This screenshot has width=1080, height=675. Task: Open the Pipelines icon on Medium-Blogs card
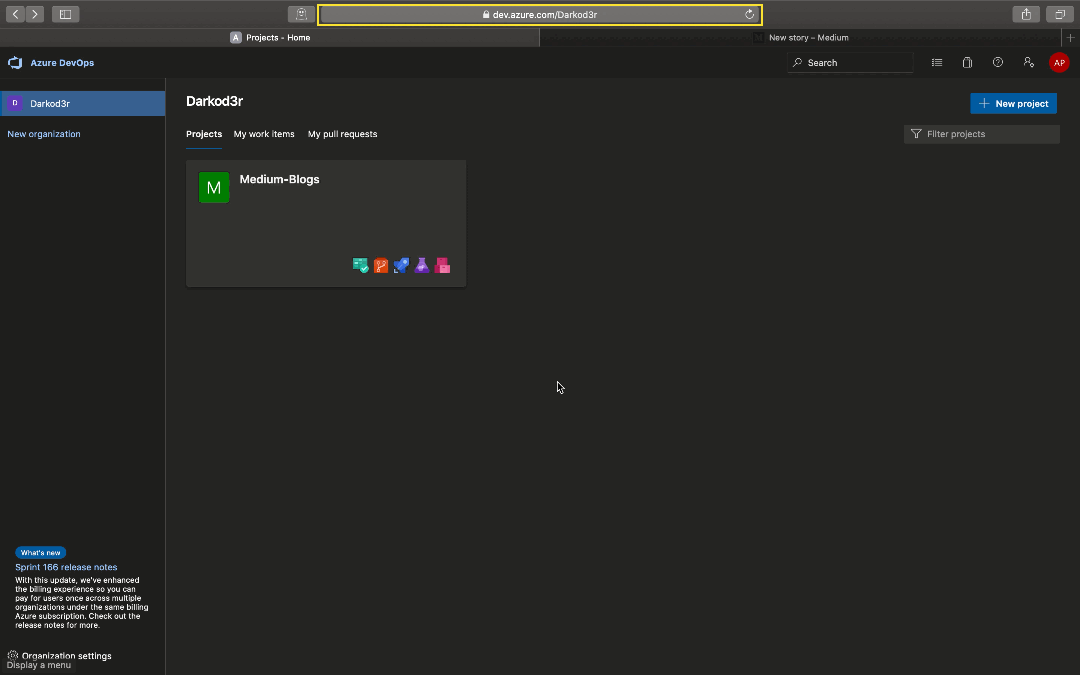402,266
